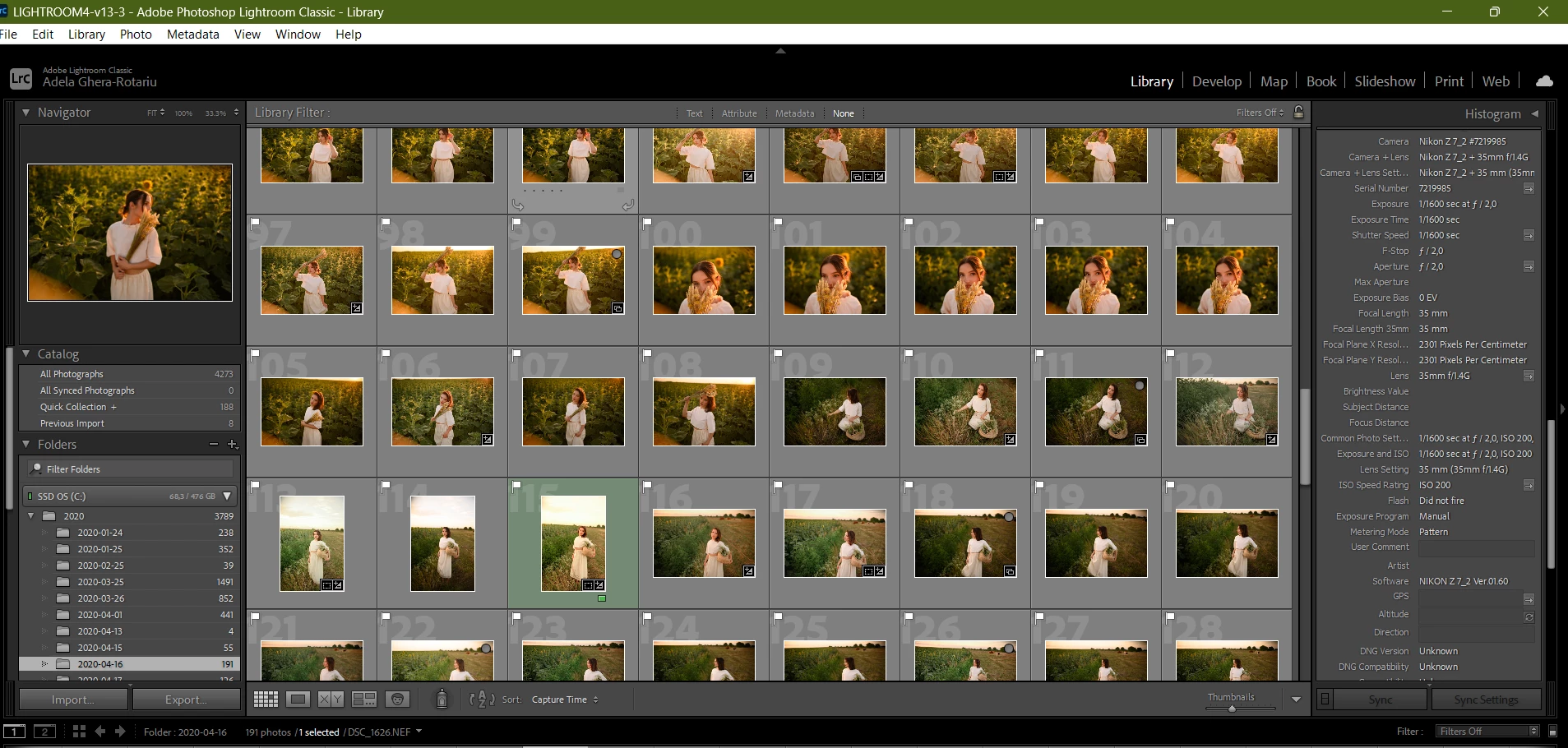
Task: Rotate the selected photo counter-clockwise
Action: 517,205
